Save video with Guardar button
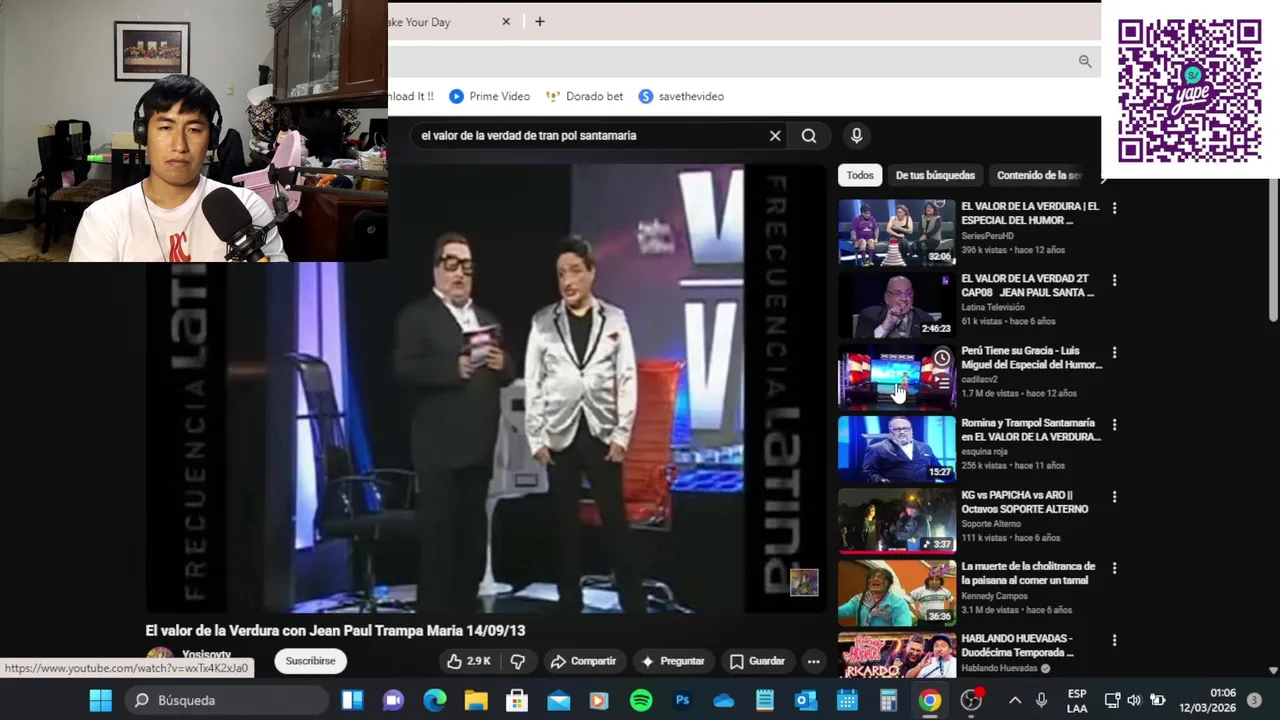Image resolution: width=1280 pixels, height=720 pixels. coord(758,661)
